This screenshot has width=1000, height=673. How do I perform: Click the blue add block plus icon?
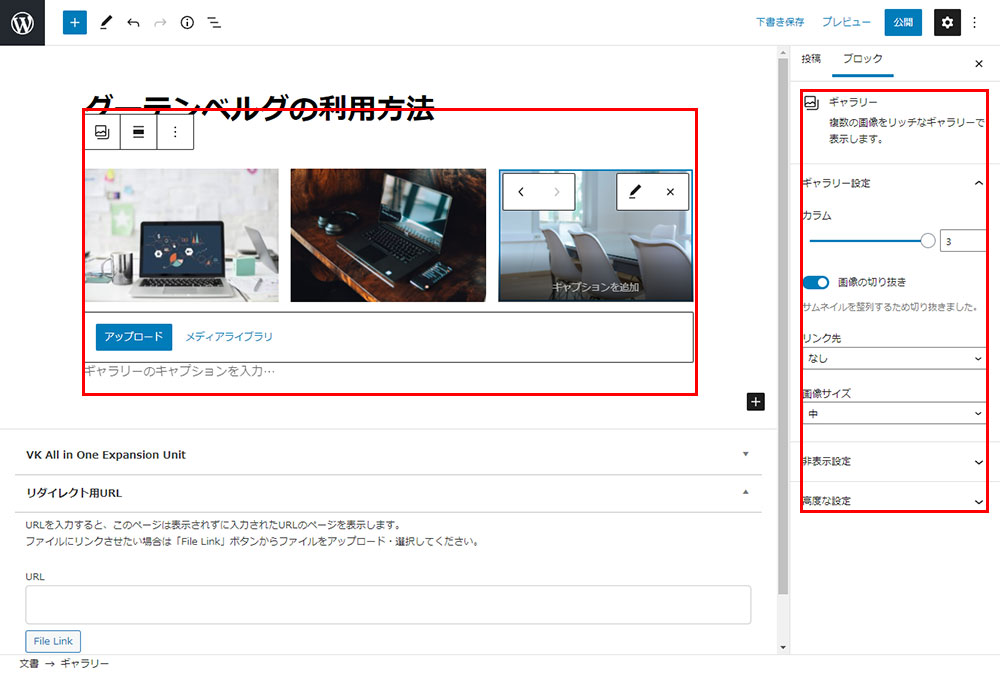75,22
